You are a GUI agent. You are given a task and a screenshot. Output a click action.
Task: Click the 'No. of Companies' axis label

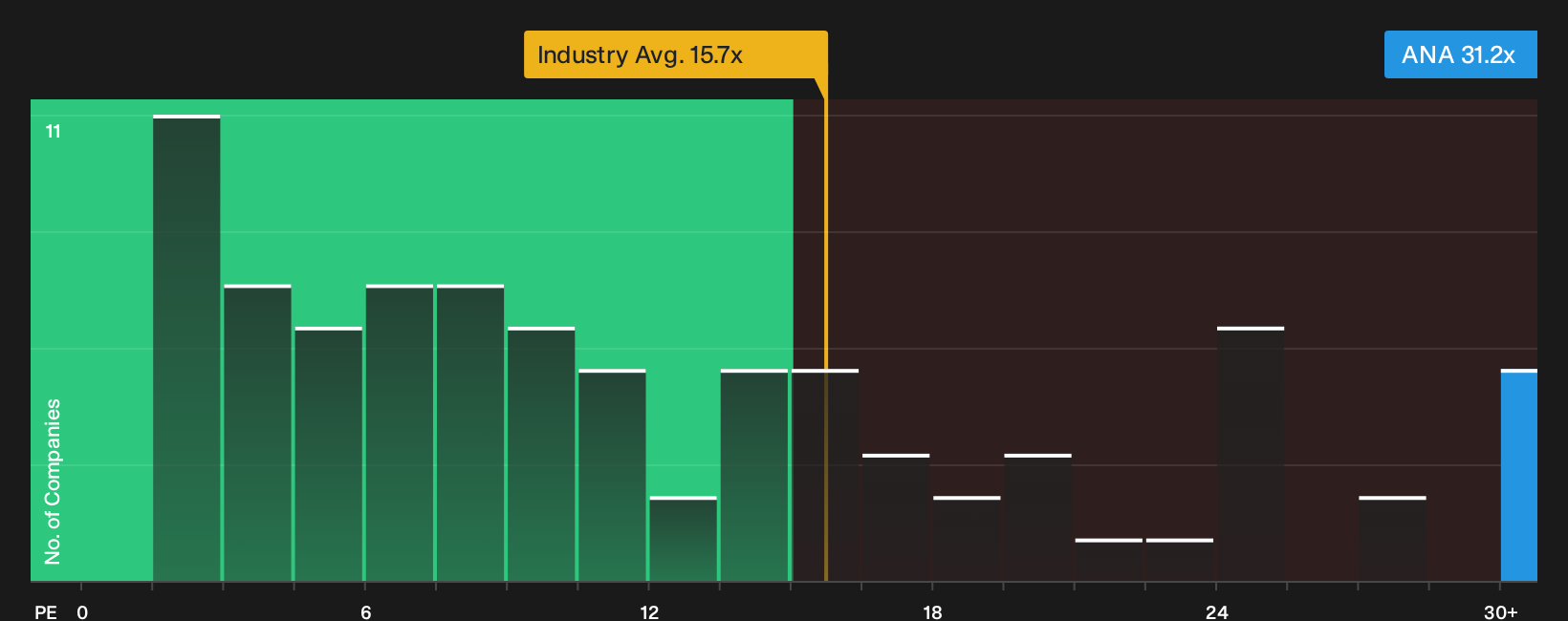coord(53,482)
